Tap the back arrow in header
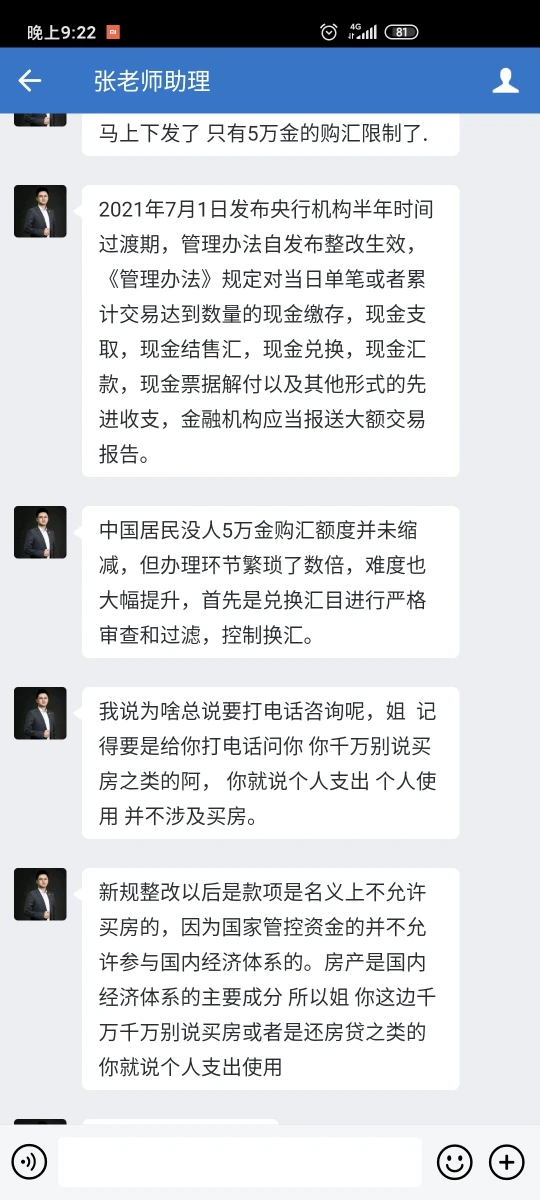The image size is (540, 1200). point(30,81)
